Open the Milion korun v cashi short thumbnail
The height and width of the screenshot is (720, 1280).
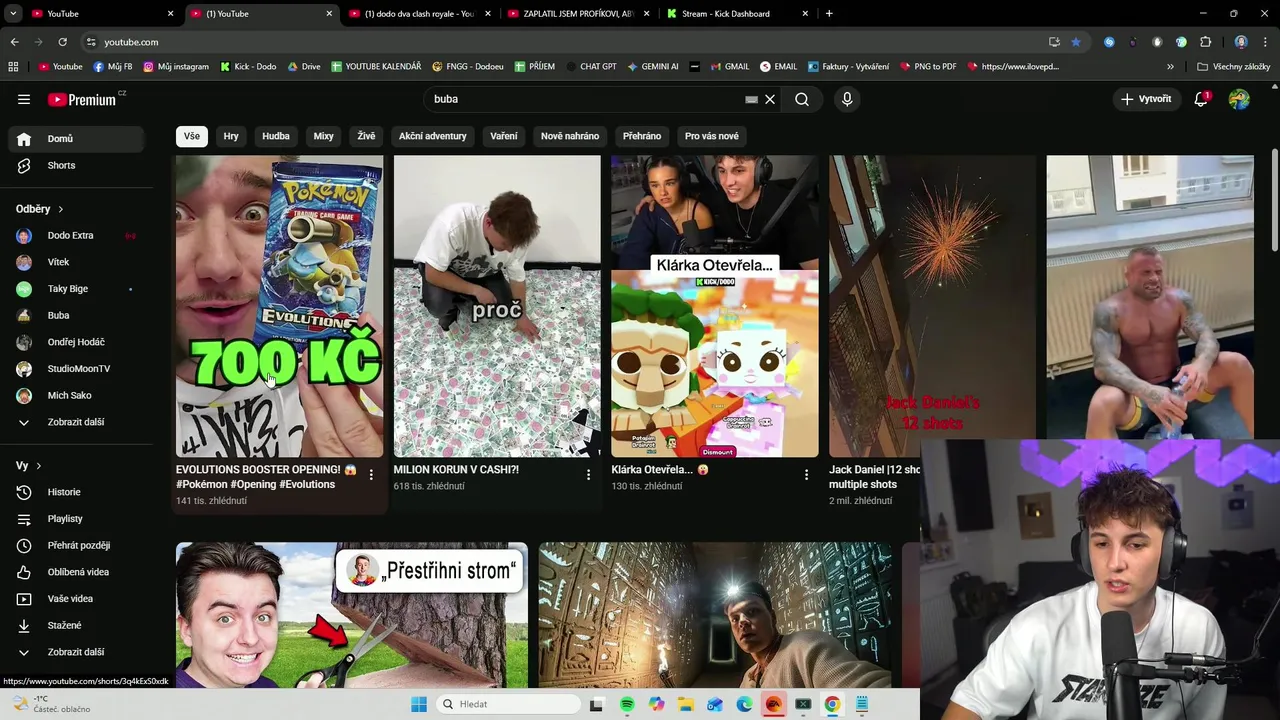coord(497,306)
